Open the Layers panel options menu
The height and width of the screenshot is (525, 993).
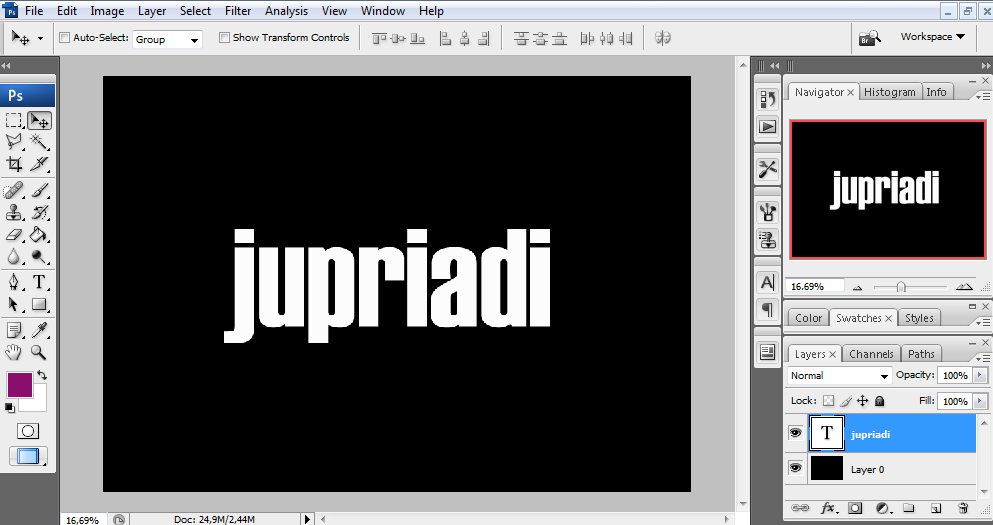click(981, 358)
